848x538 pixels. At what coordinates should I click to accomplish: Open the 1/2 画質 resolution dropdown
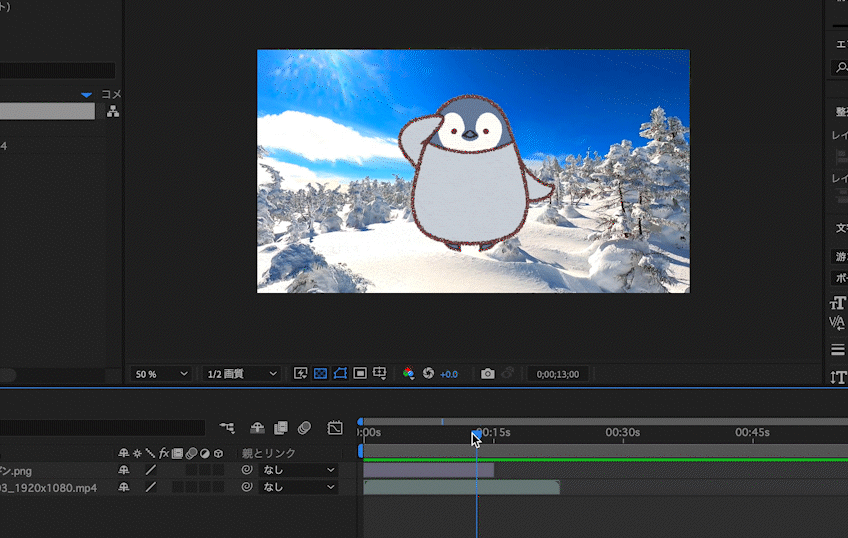coord(242,374)
